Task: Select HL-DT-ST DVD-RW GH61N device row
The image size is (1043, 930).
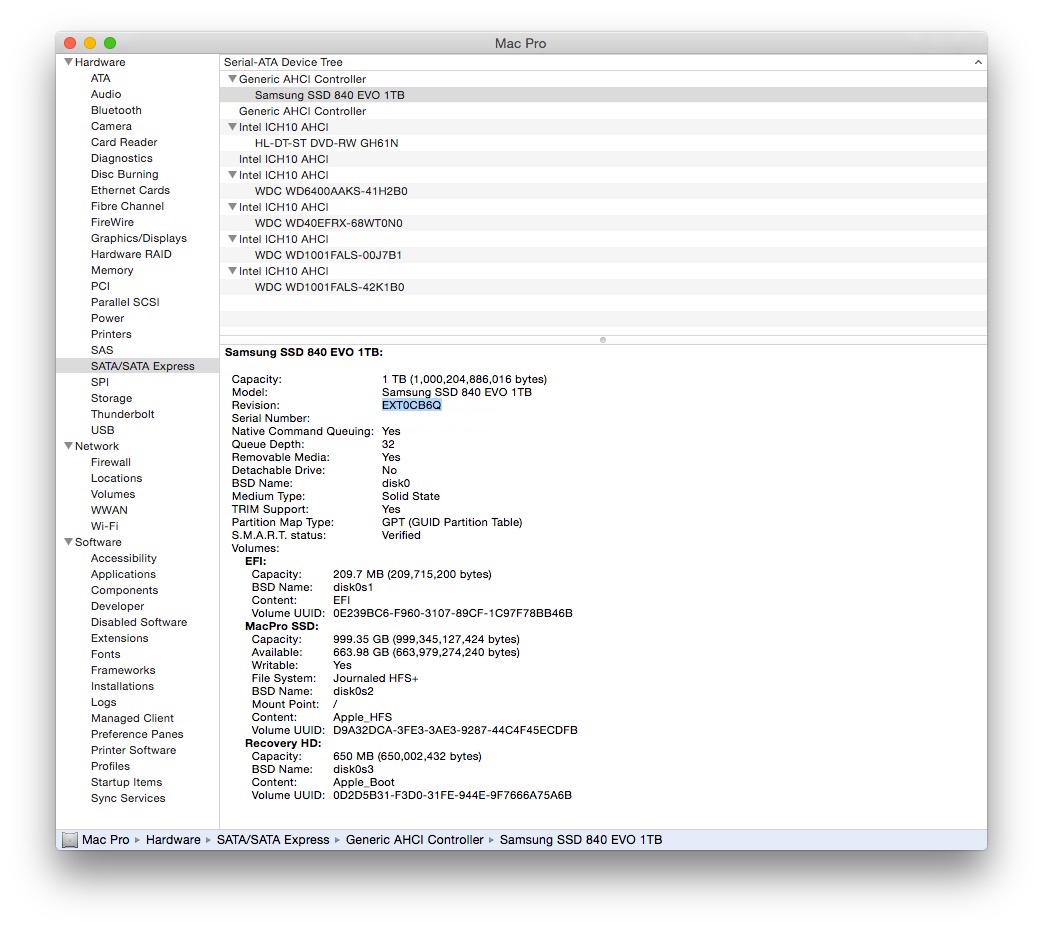Action: pyautogui.click(x=603, y=142)
